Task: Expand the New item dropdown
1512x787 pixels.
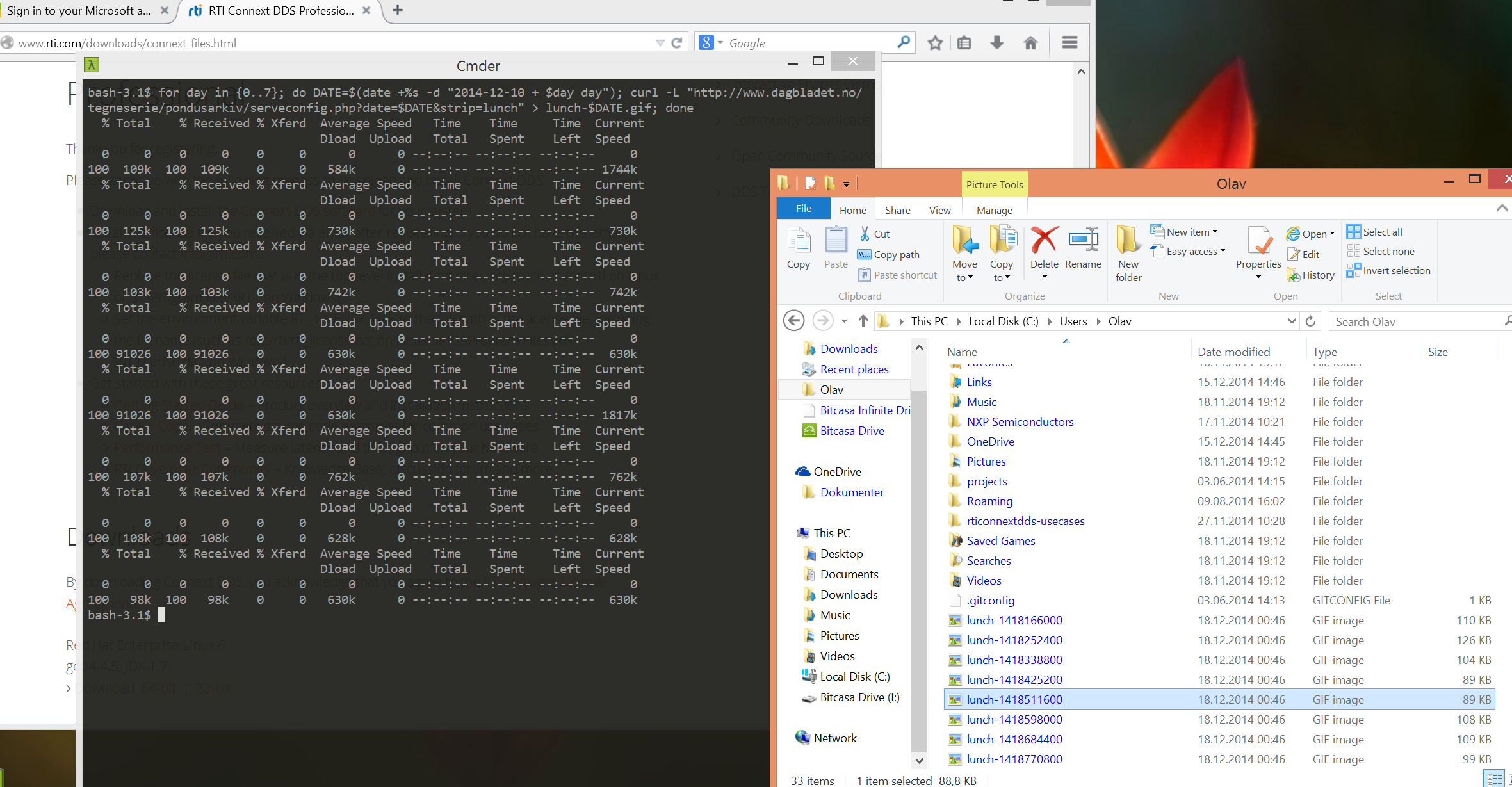Action: tap(1215, 232)
